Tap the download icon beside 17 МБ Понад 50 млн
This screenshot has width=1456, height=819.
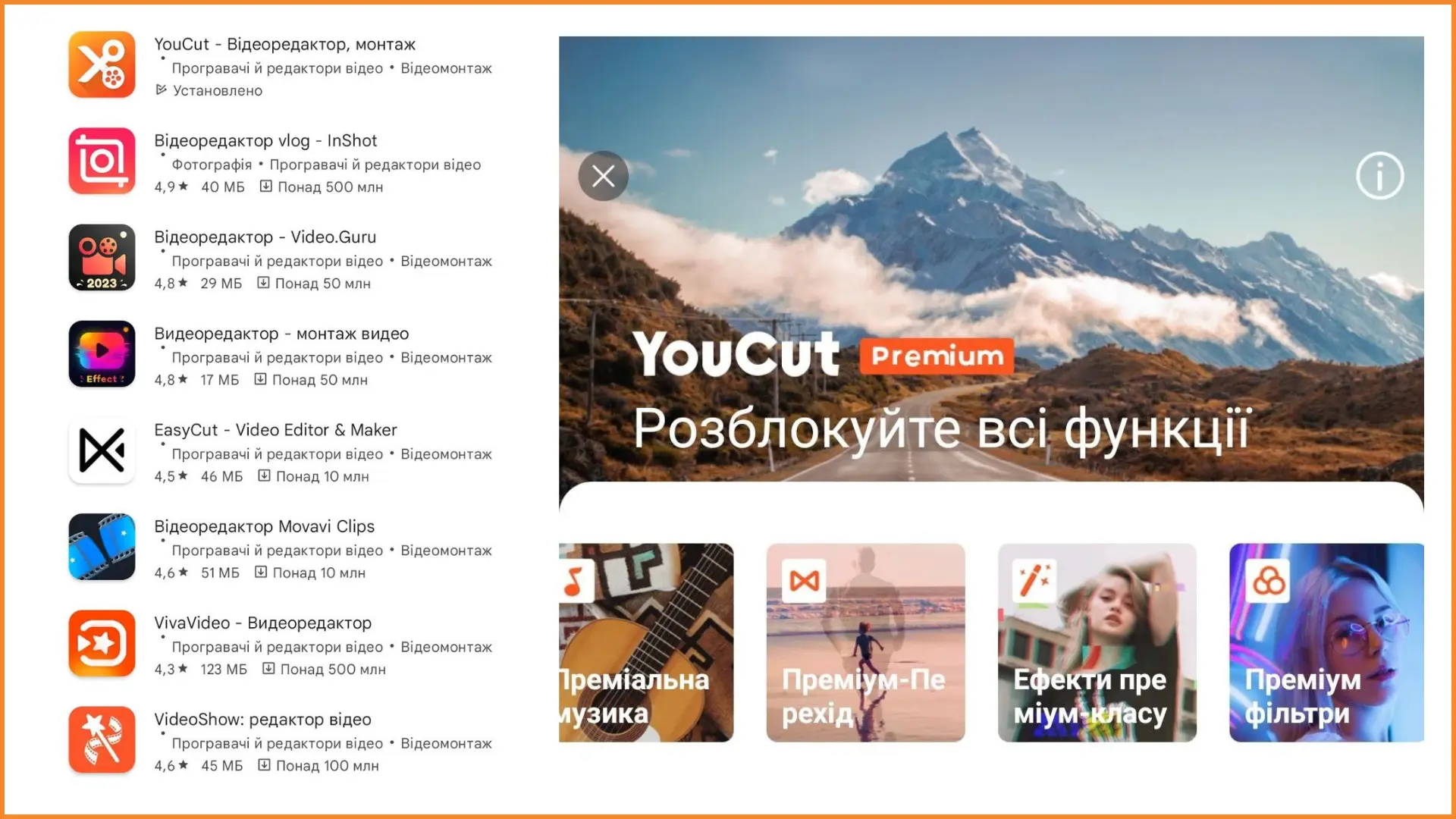coord(260,379)
